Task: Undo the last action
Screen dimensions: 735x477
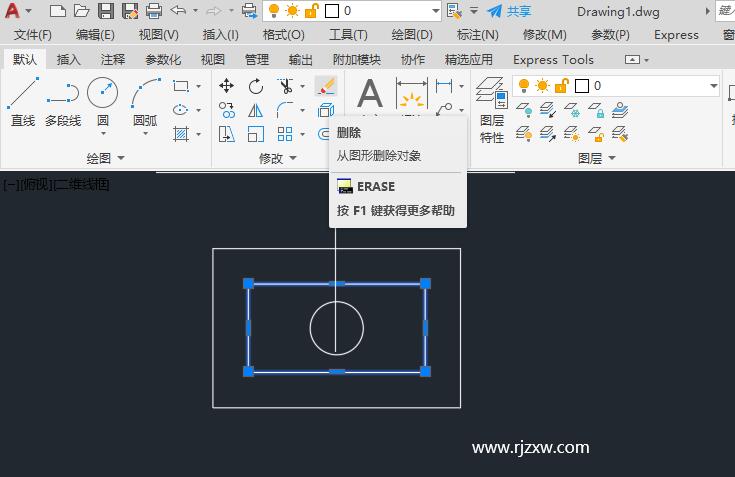Action: [178, 10]
